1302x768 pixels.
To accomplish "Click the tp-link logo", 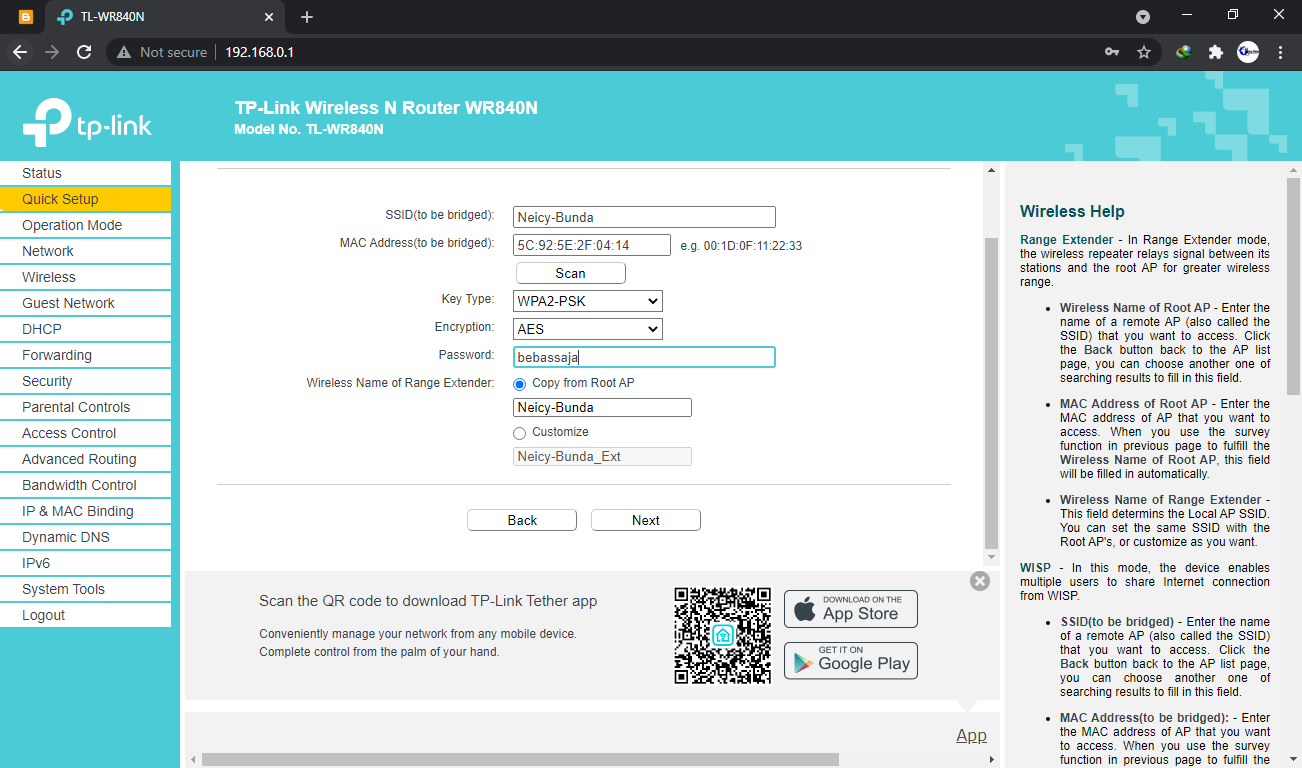I will coord(87,122).
